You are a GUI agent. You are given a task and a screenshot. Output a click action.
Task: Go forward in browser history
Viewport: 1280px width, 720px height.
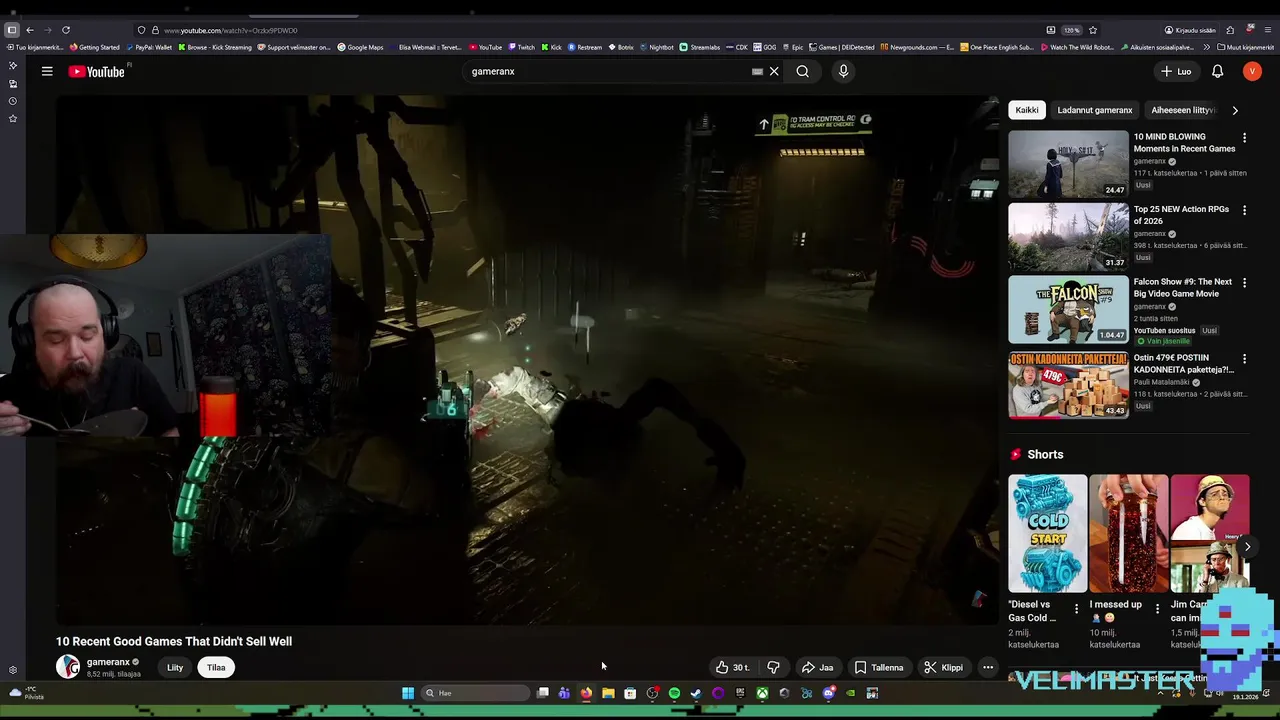(47, 30)
